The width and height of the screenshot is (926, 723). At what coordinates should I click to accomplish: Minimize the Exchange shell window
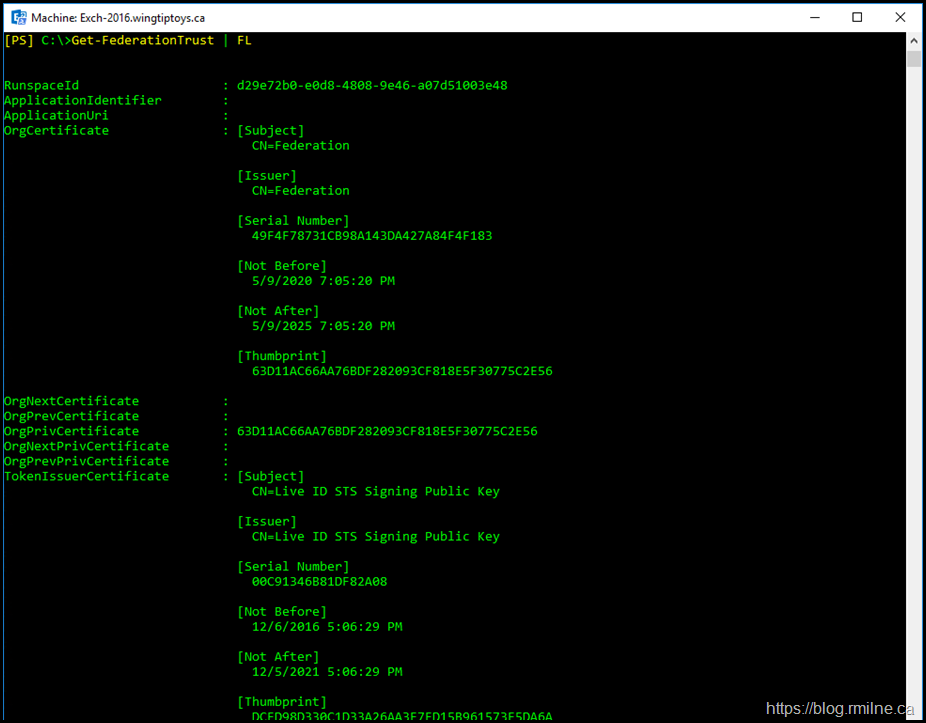[812, 17]
